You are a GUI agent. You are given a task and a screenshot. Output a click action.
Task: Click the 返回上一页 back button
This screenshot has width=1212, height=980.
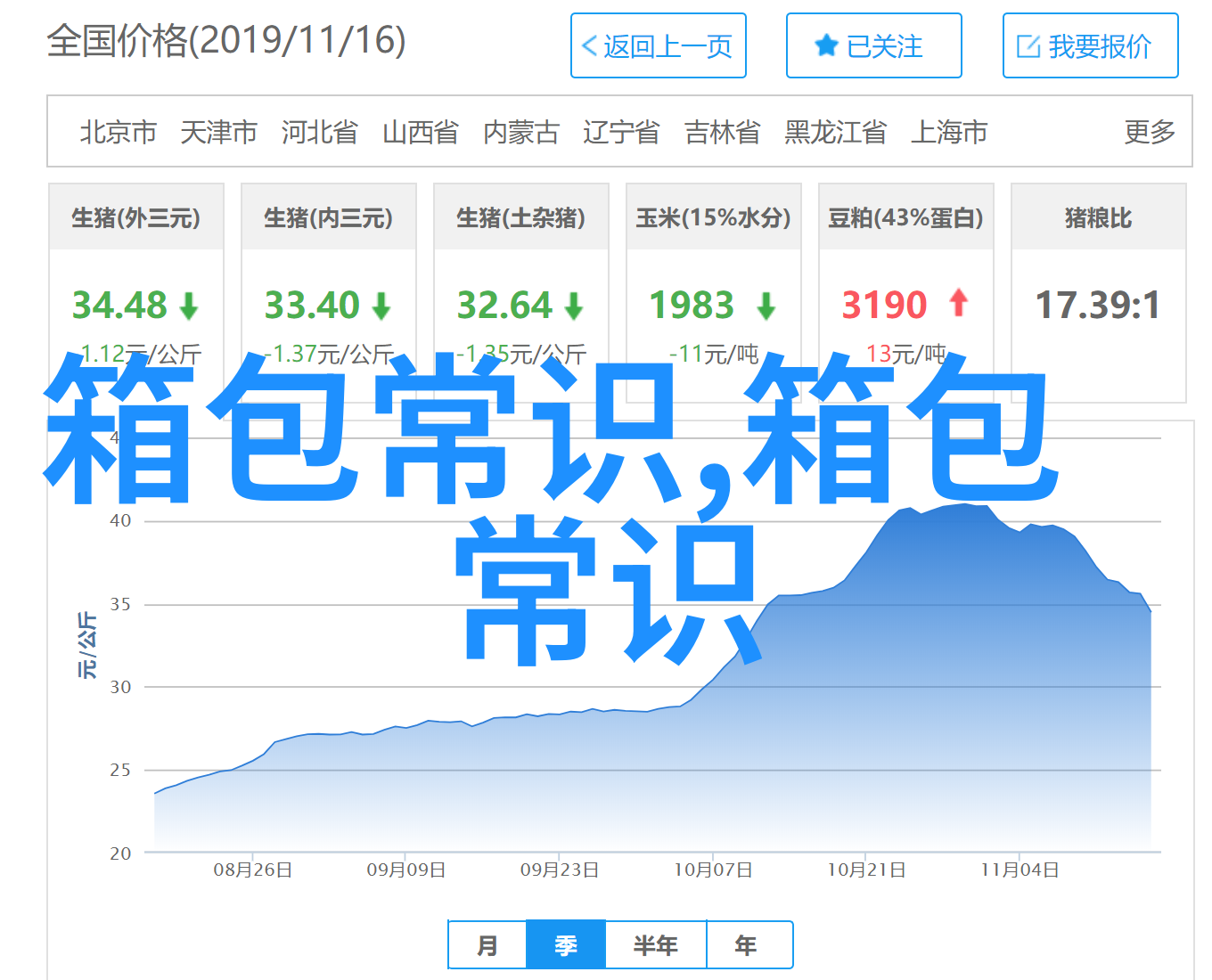[x=659, y=45]
